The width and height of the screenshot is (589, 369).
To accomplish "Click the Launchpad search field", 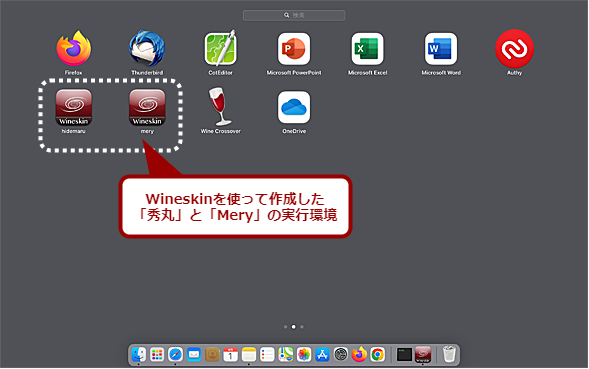I will [x=294, y=15].
